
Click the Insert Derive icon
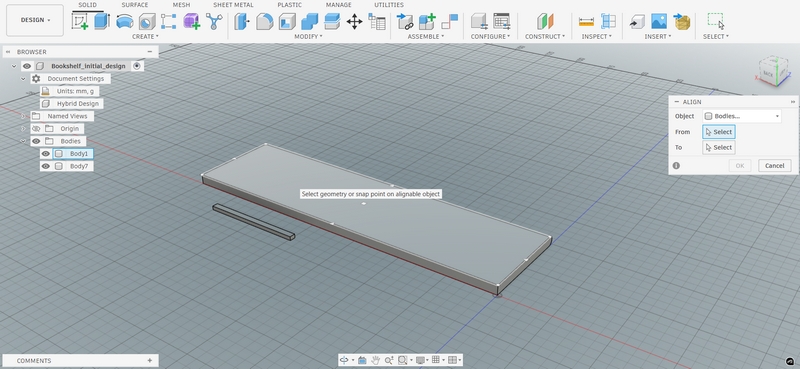[636, 21]
